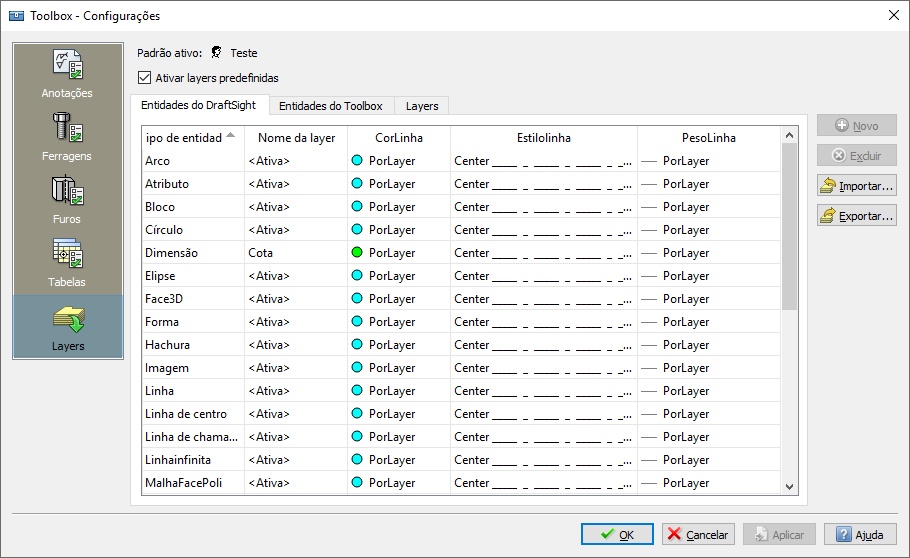Toggle Ativar layers predefinidas checkbox
This screenshot has width=910, height=558.
pyautogui.click(x=145, y=78)
